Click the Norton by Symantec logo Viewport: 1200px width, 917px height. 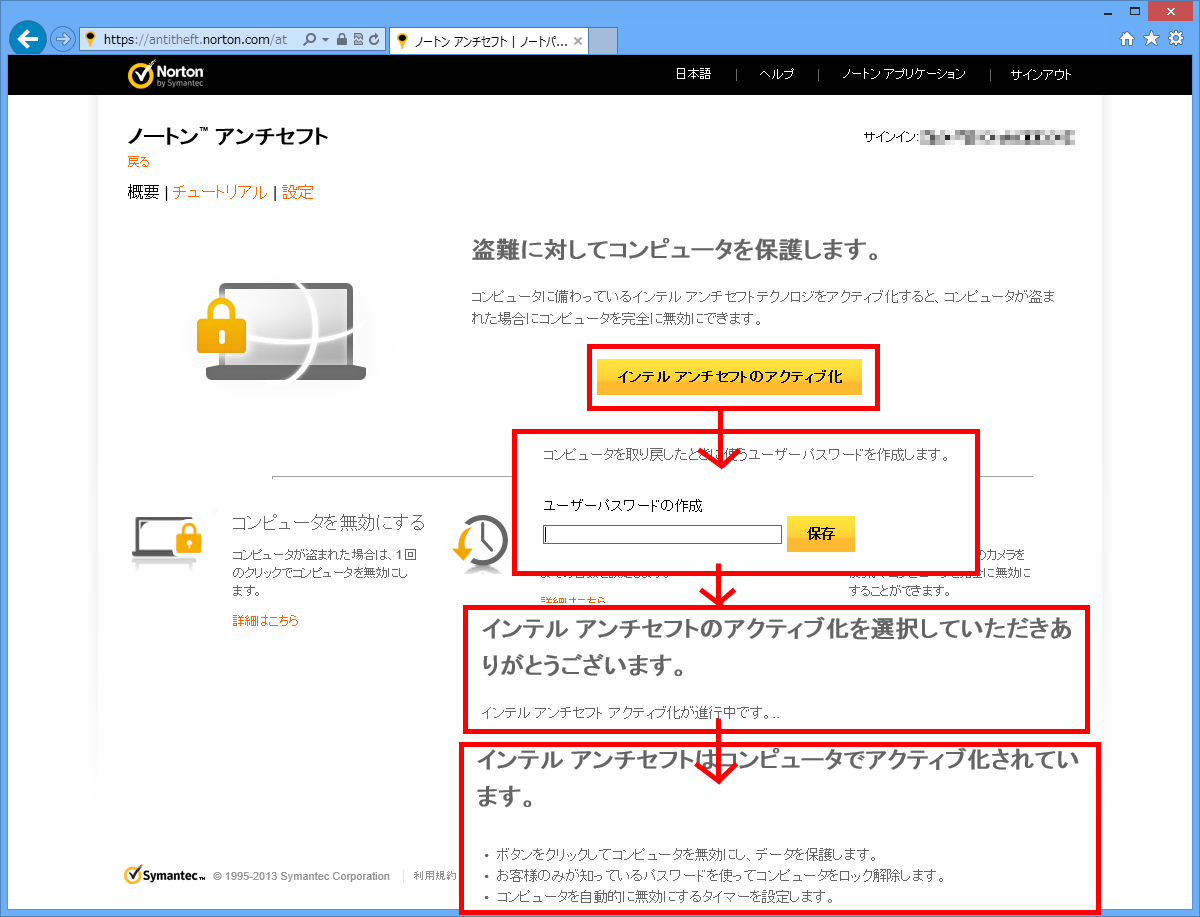coord(166,75)
